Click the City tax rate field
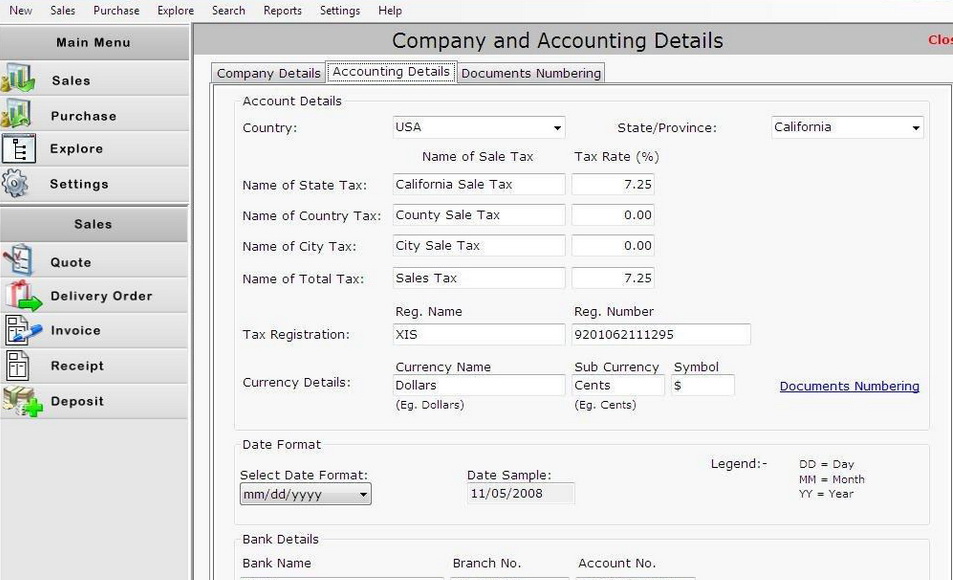This screenshot has width=953, height=580. pos(613,246)
